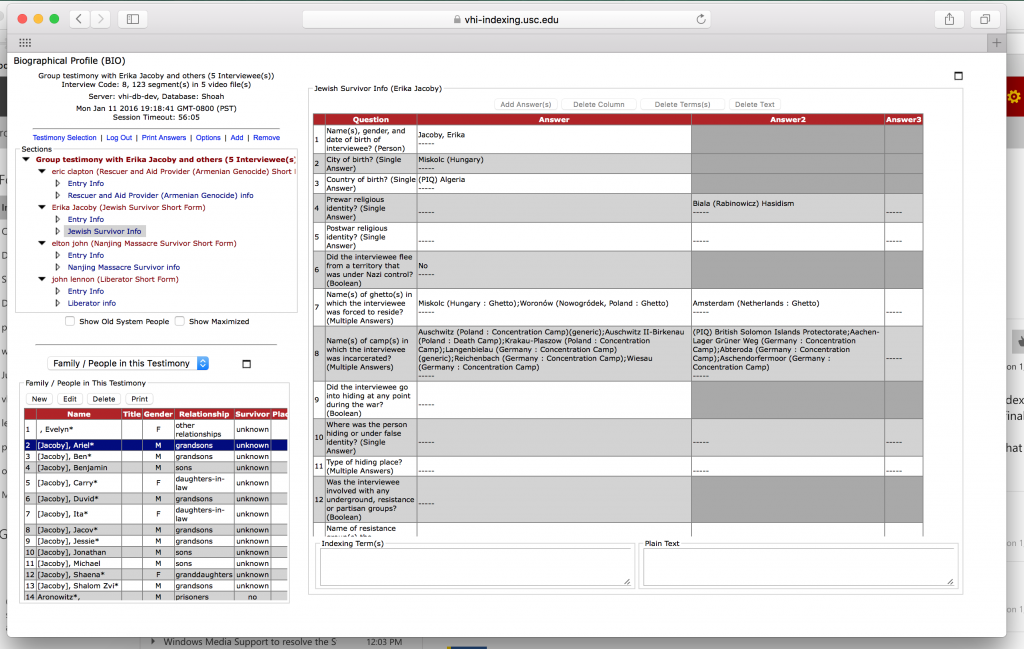Select Entry Info under john lennon
1024x649 pixels.
[x=86, y=291]
